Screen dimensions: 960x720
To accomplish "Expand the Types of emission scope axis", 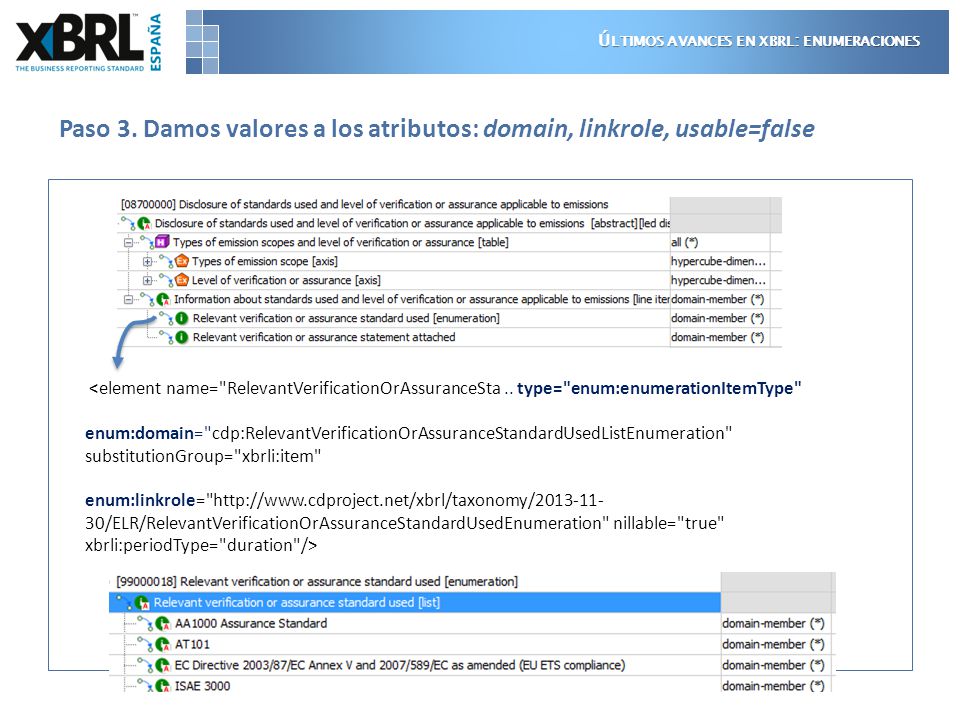I will coord(147,261).
